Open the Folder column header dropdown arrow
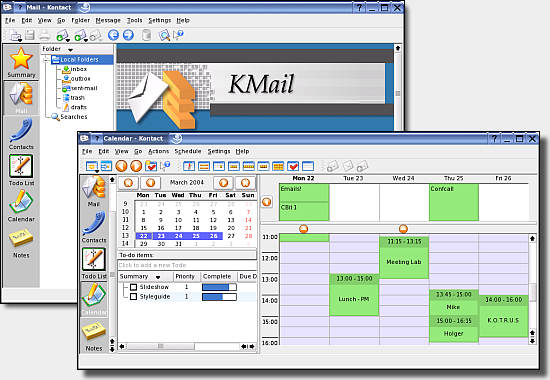Screen dimensions: 550x380 pyautogui.click(x=70, y=49)
